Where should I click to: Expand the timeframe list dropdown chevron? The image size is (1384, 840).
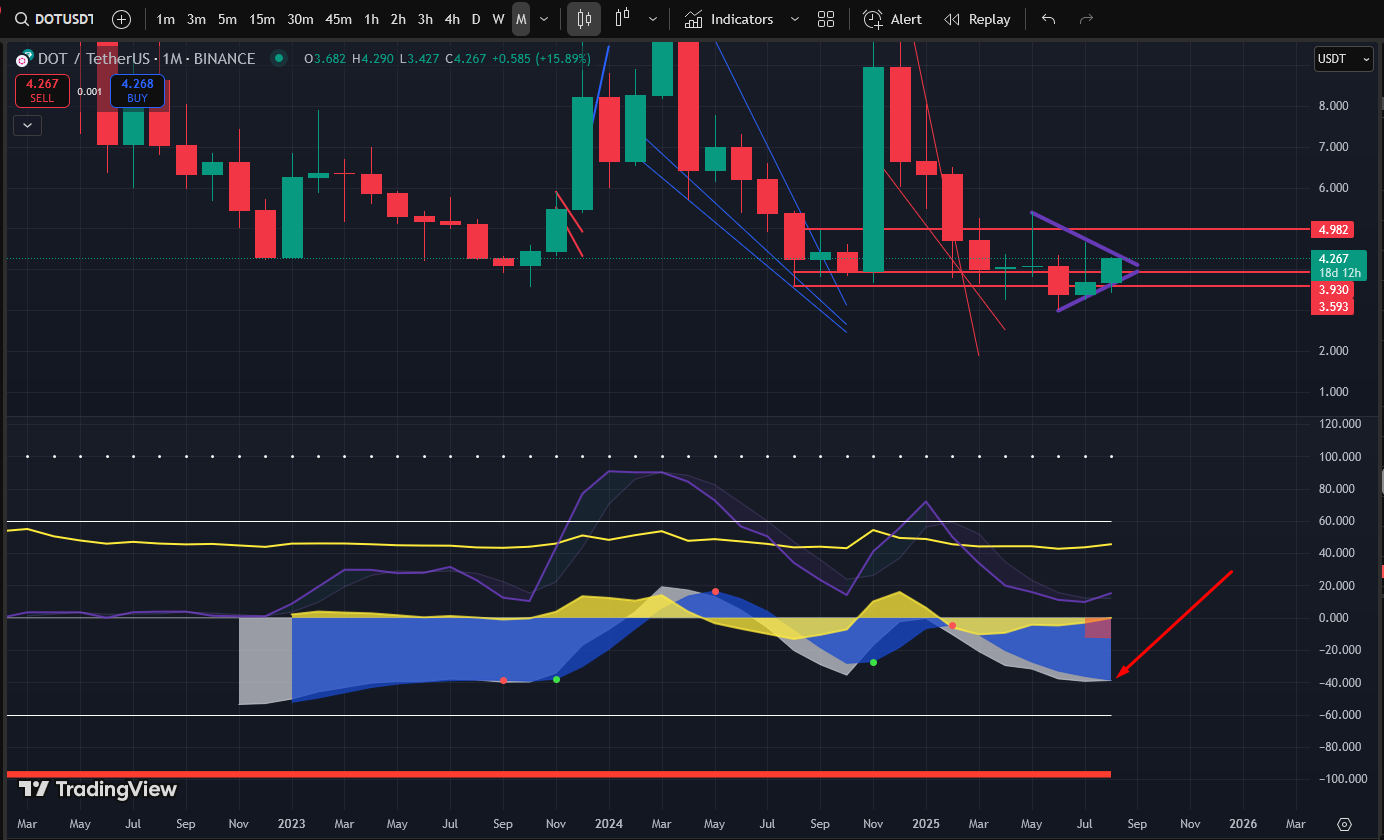tap(544, 19)
